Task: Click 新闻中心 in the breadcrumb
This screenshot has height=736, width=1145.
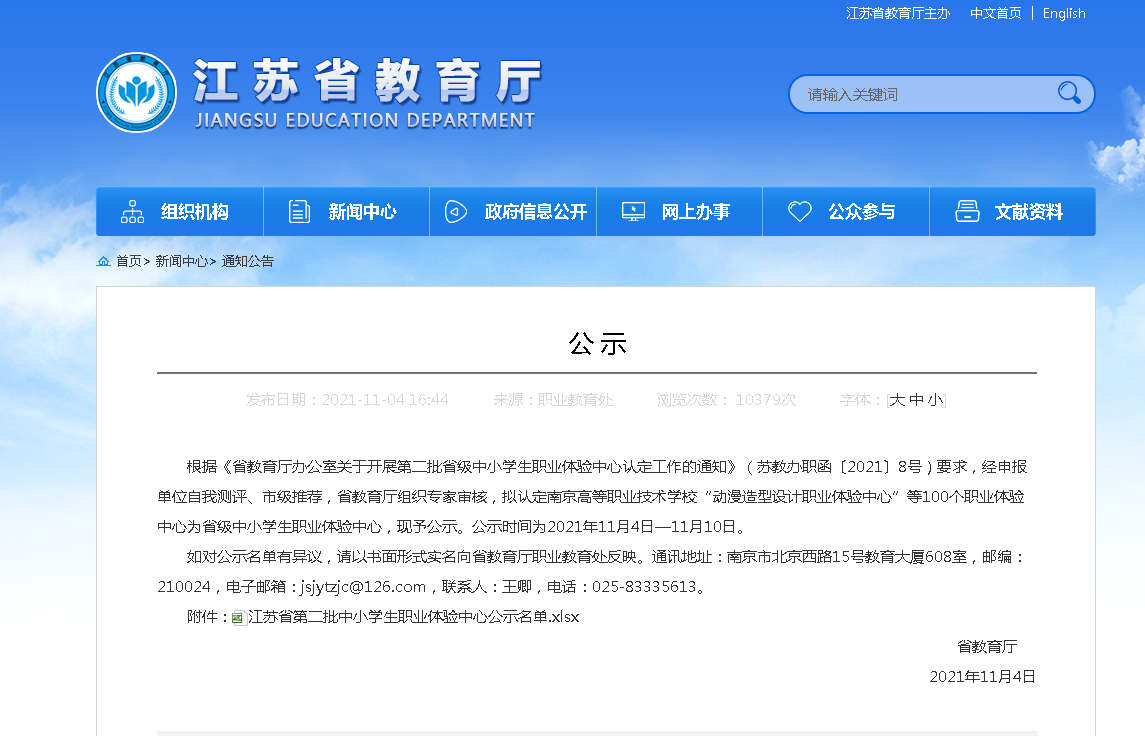Action: [181, 261]
